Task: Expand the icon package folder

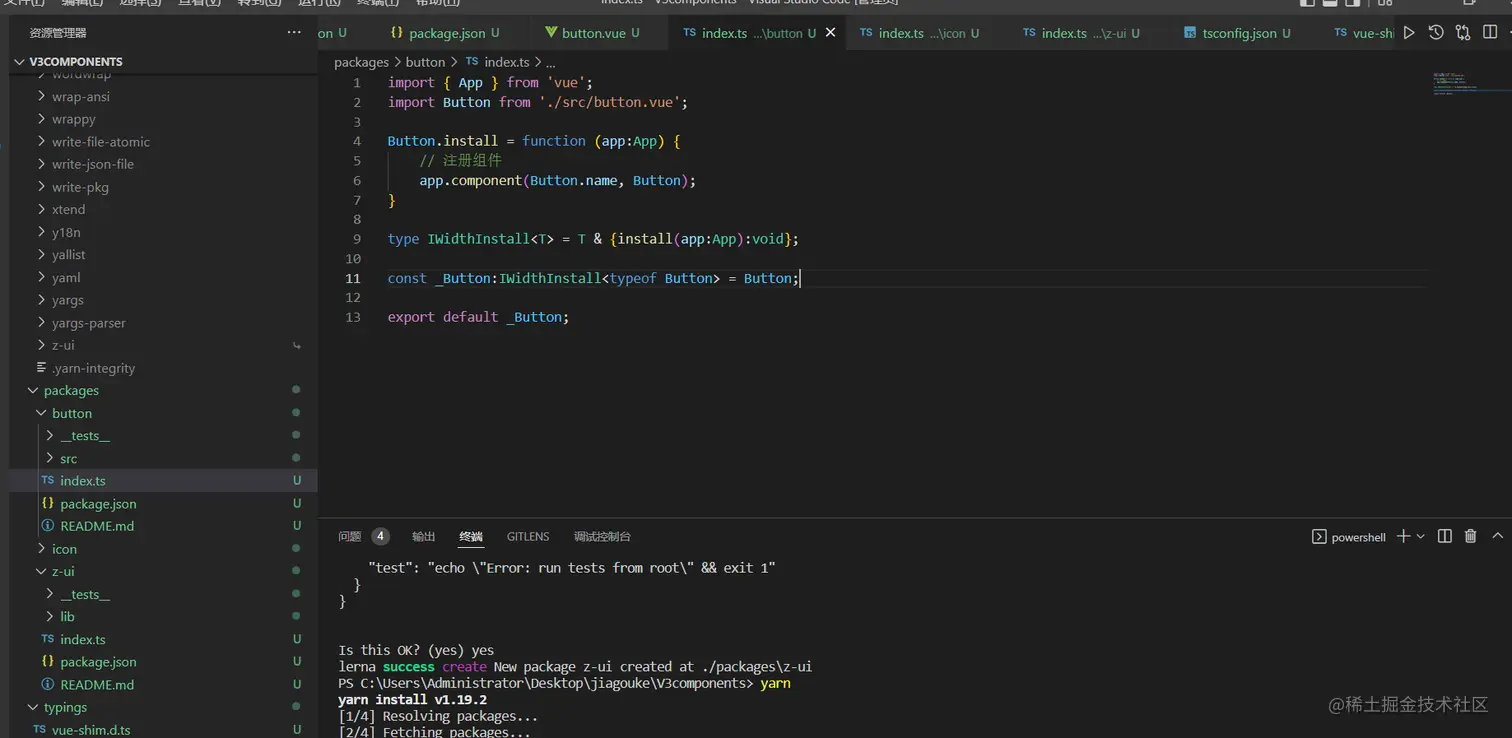Action: click(64, 549)
